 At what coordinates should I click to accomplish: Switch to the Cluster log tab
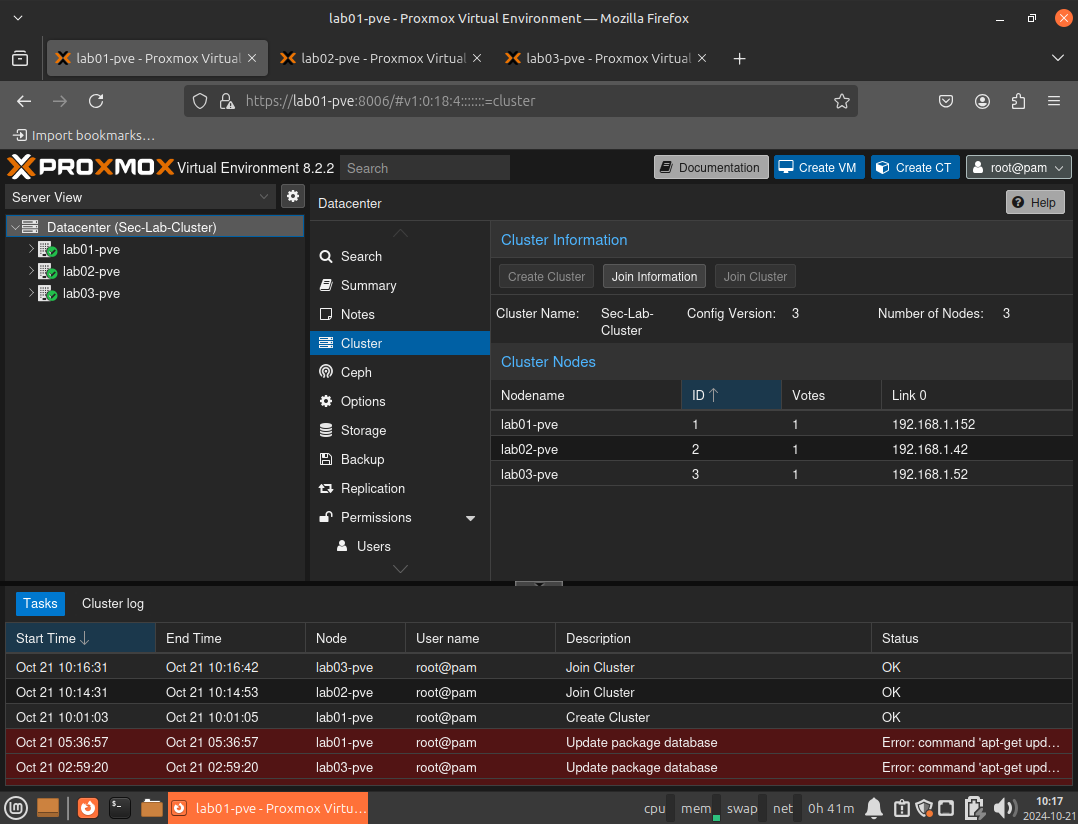[113, 603]
